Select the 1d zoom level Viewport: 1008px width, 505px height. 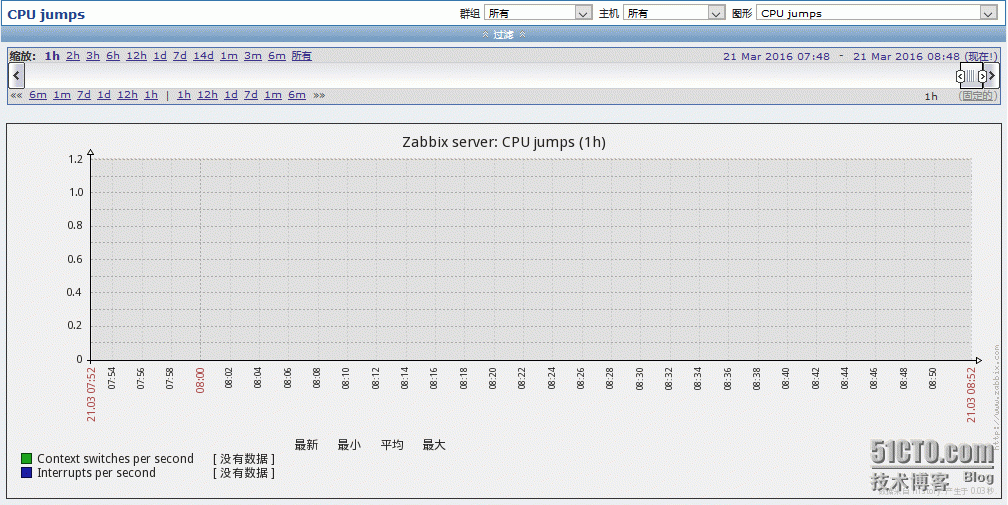160,56
